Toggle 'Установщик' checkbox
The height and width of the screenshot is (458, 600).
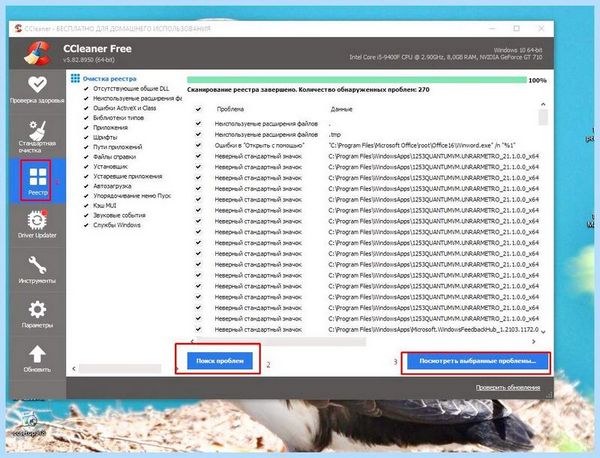86,166
